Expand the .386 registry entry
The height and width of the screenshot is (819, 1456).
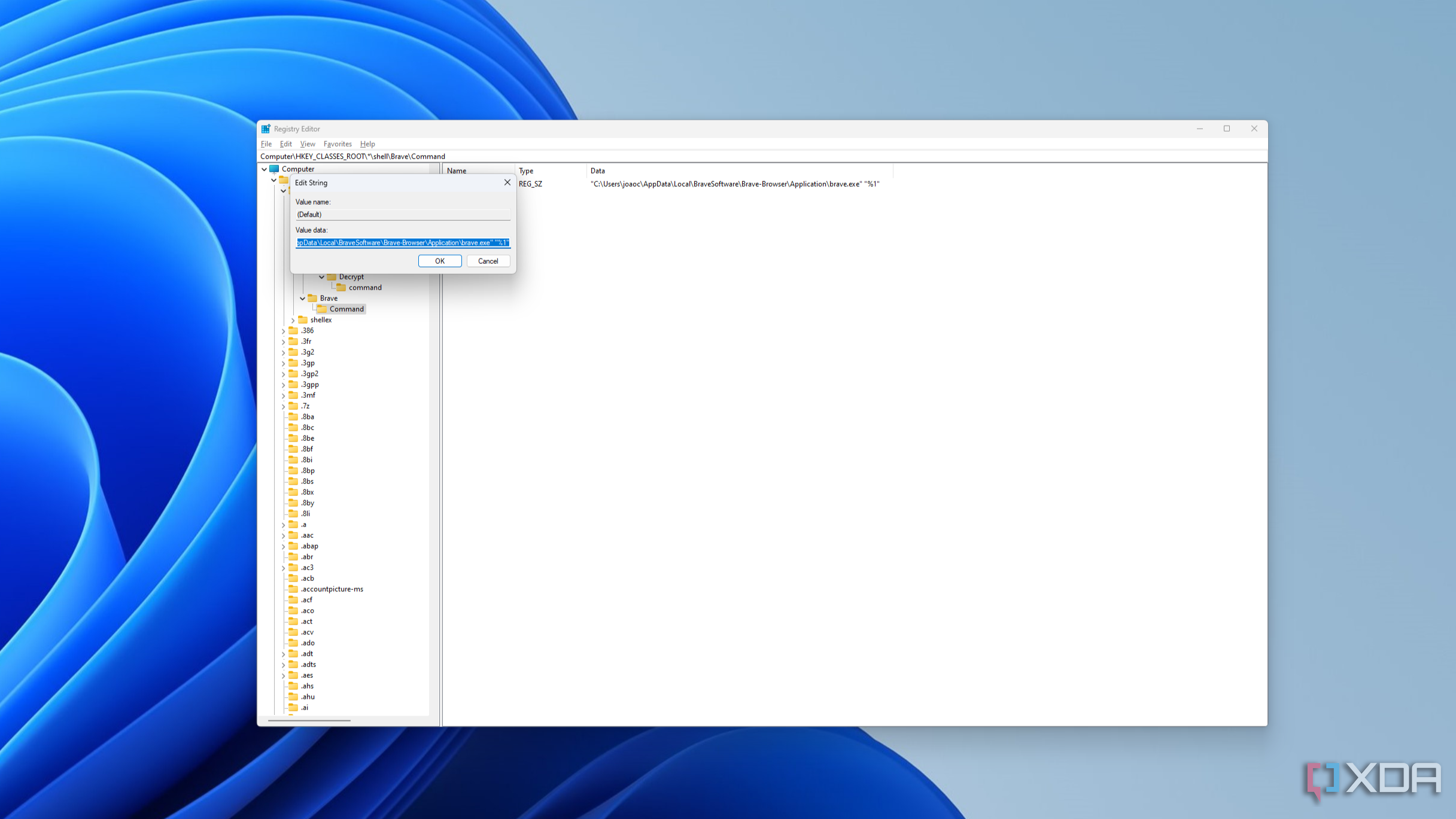(284, 330)
